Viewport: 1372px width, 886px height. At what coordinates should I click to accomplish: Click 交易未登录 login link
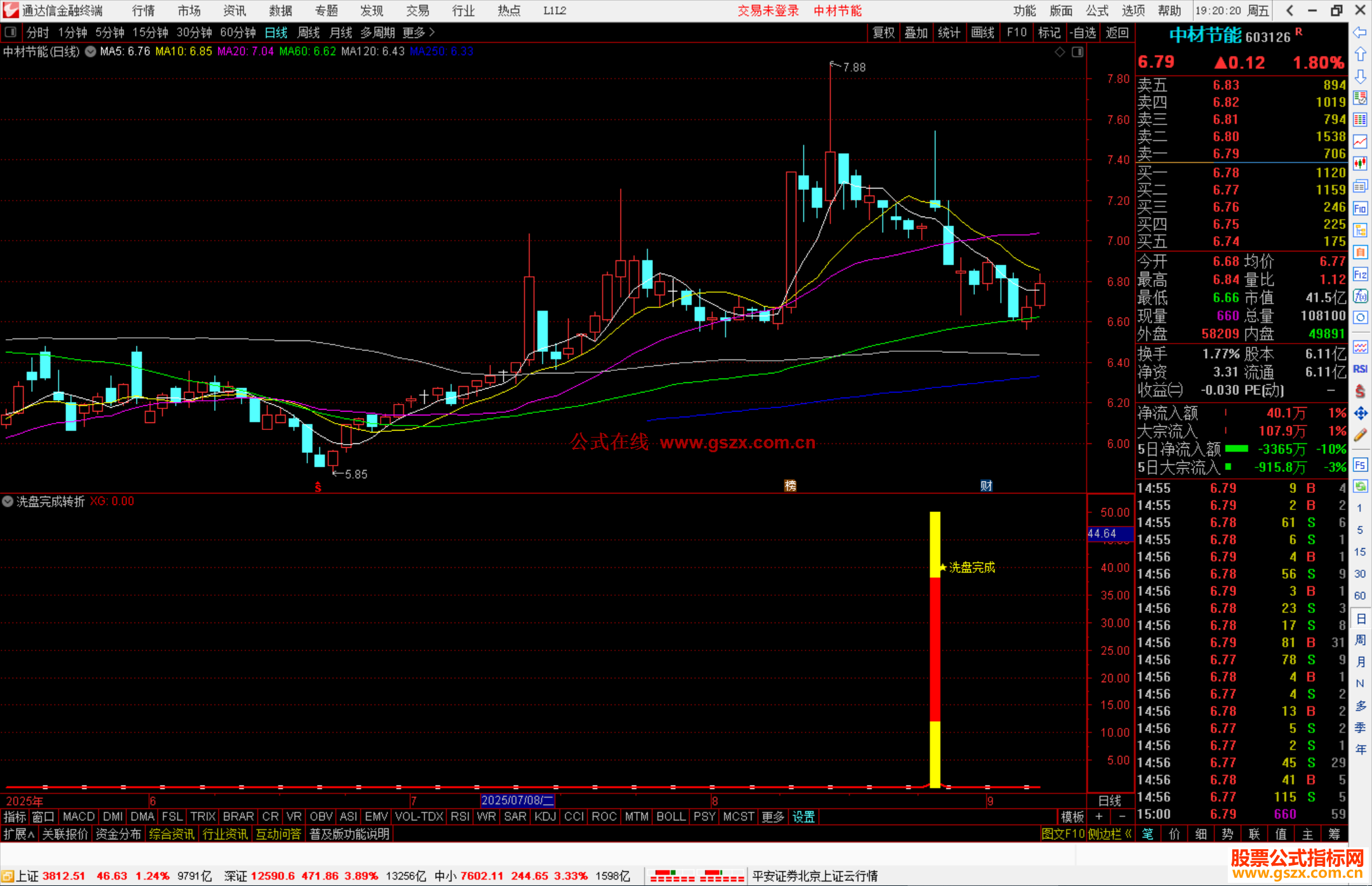click(768, 10)
